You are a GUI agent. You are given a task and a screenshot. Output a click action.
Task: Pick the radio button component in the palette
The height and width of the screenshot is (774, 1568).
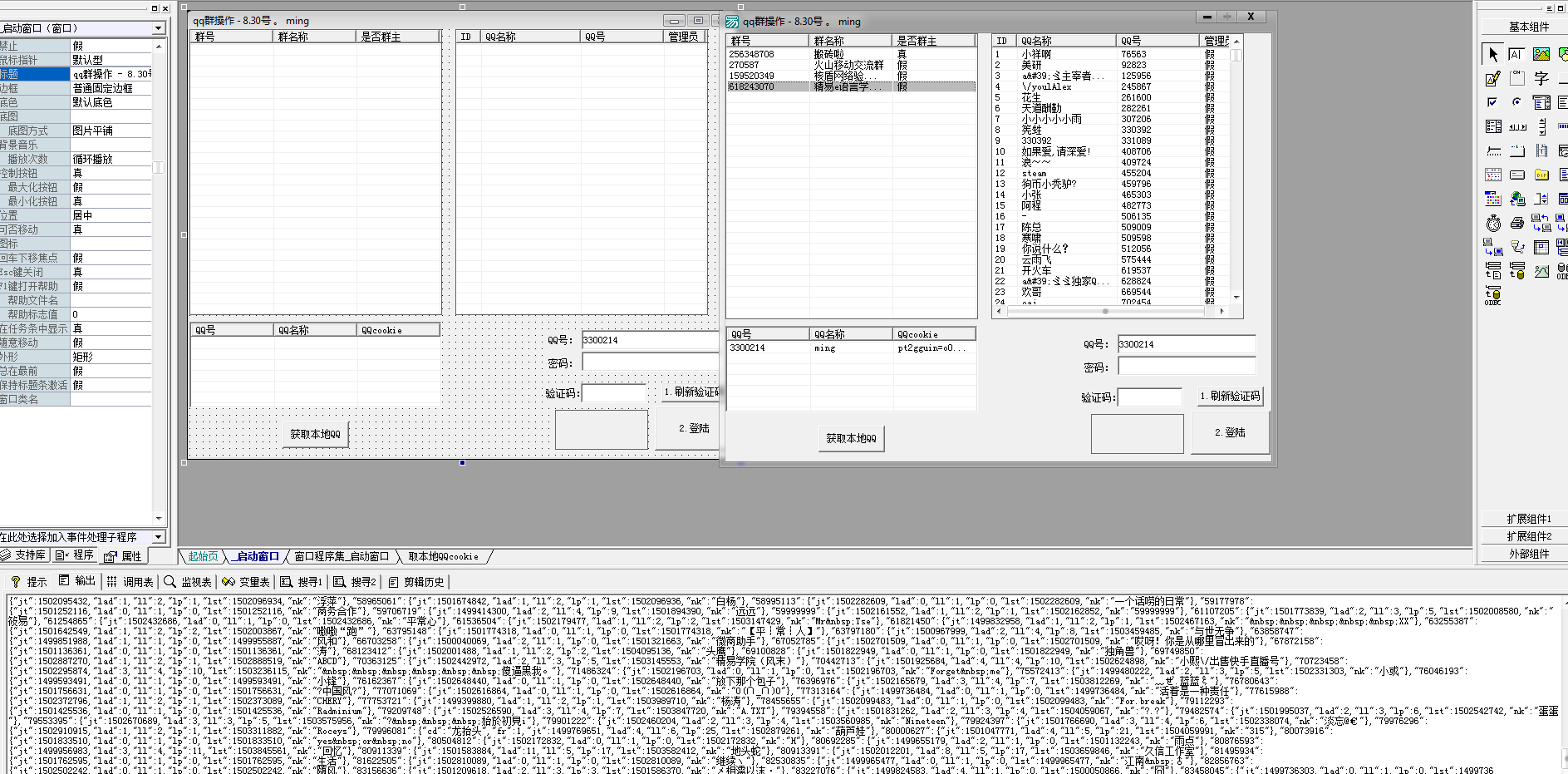[x=1516, y=102]
